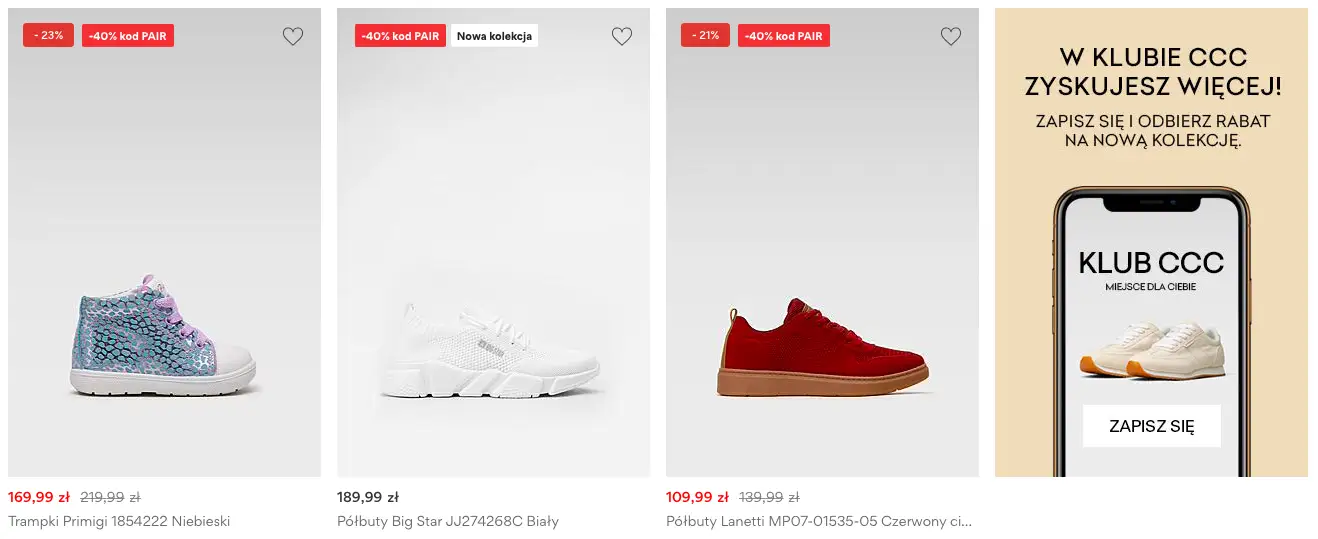Click the 109,99 zł sale price

point(697,497)
